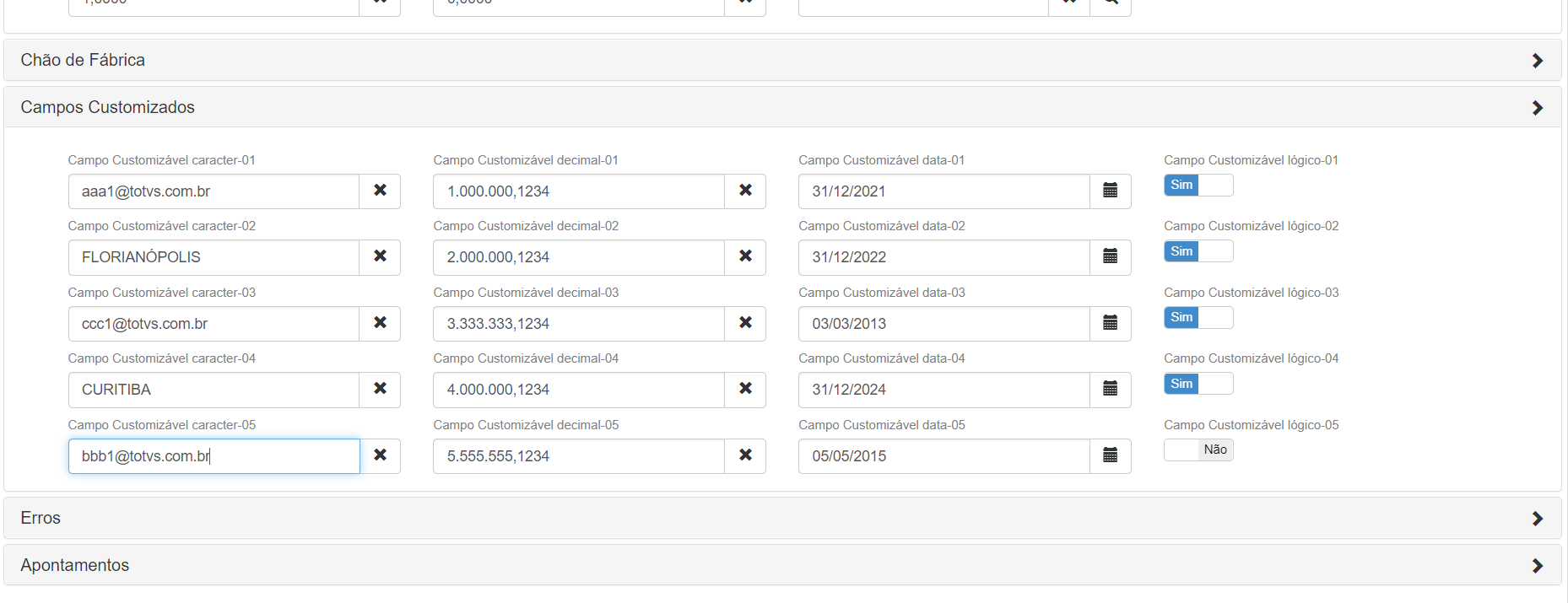Image resolution: width=1568 pixels, height=603 pixels.
Task: Click the data-02 date input 31/12/2022
Action: click(944, 257)
